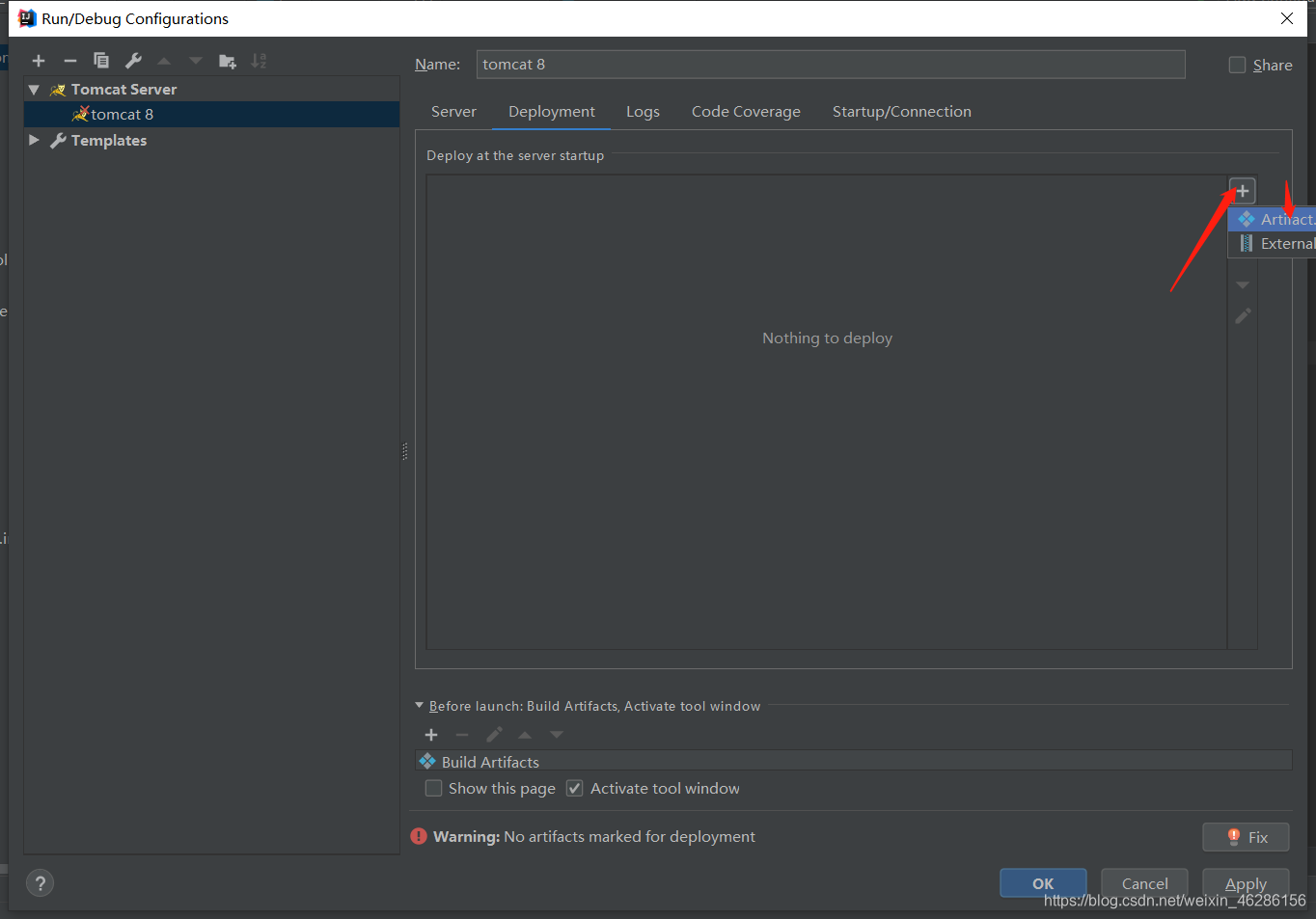Uncheck Activate tool window checkbox
The height and width of the screenshot is (919, 1316).
[575, 788]
